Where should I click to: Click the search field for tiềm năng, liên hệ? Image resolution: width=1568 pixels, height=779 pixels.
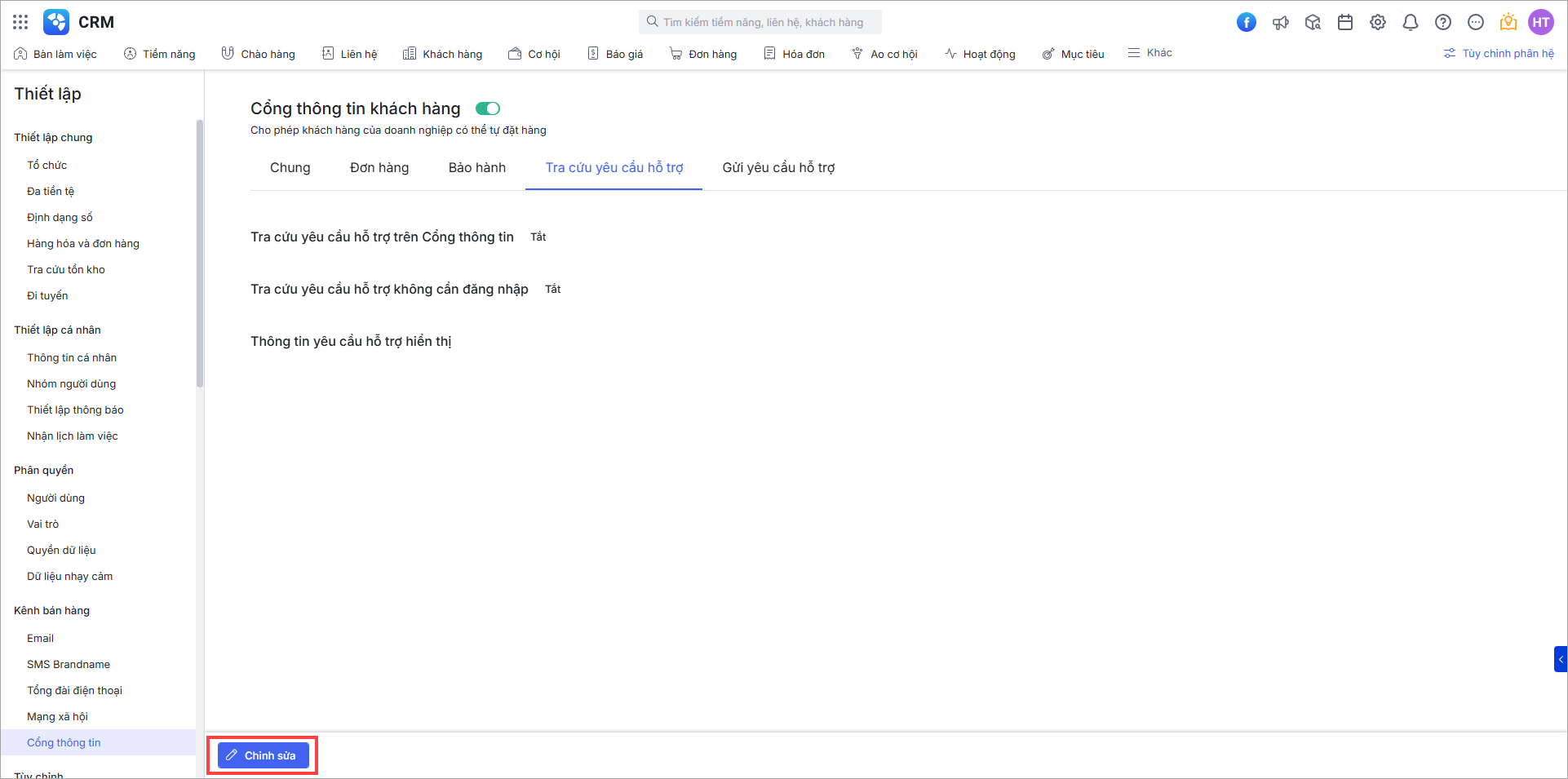[x=760, y=22]
